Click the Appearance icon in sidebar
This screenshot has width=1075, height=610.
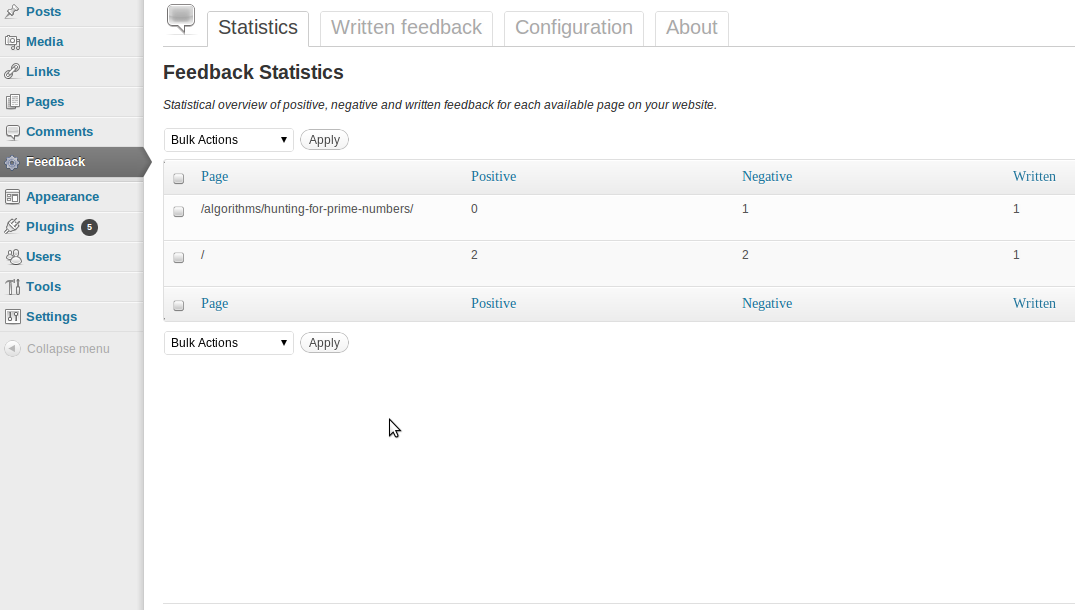point(12,197)
